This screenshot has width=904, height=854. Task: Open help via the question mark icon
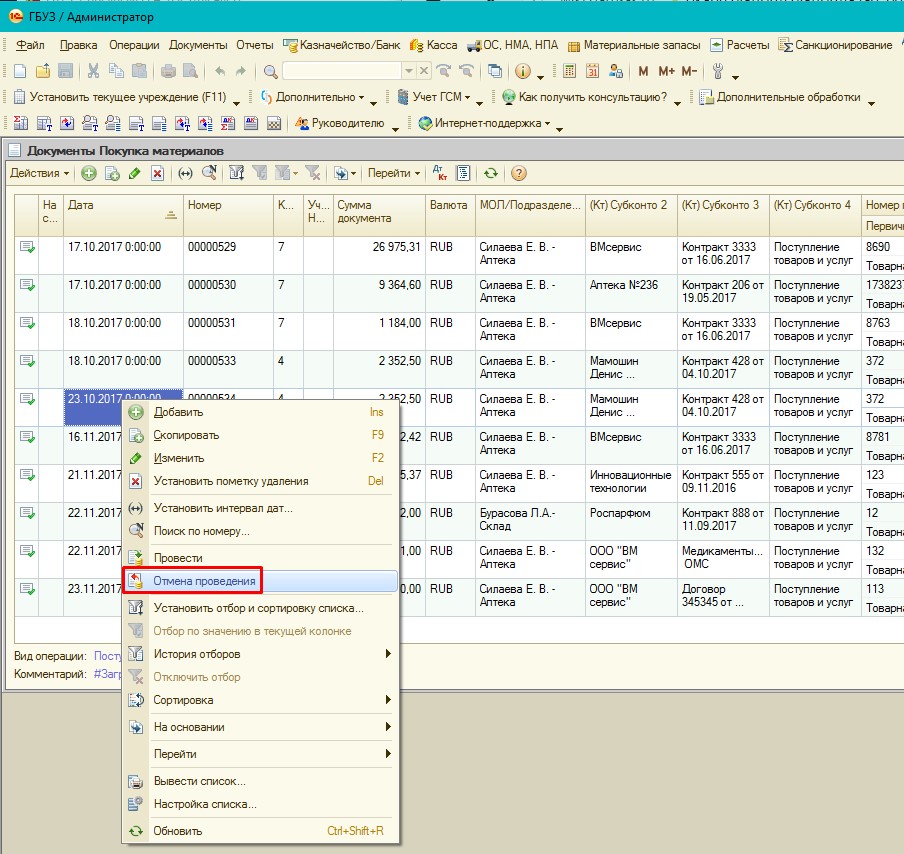[519, 173]
